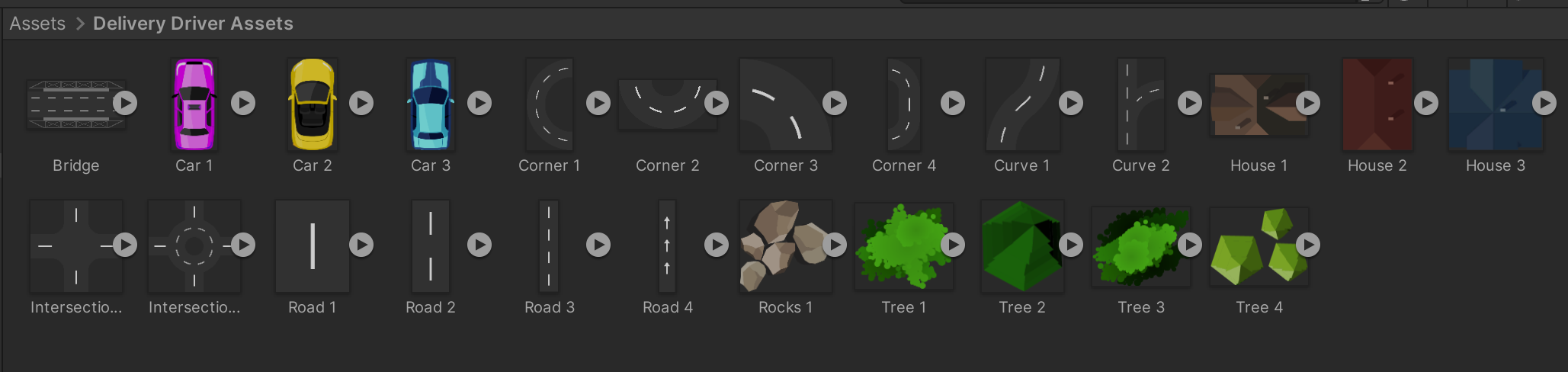Select the Corner 1 road sprite
This screenshot has width=1568, height=372.
tap(550, 104)
